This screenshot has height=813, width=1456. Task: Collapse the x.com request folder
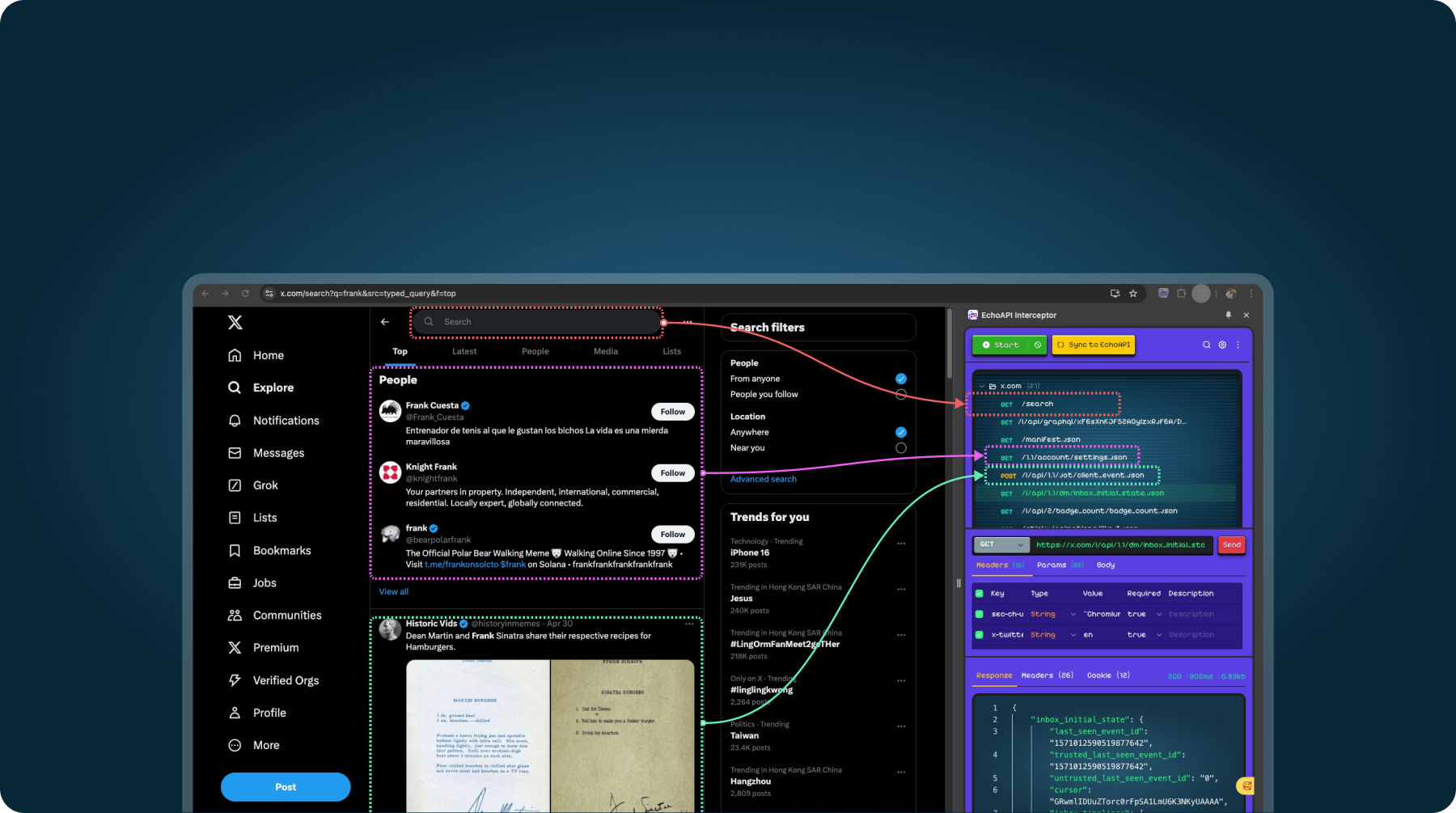click(x=982, y=387)
